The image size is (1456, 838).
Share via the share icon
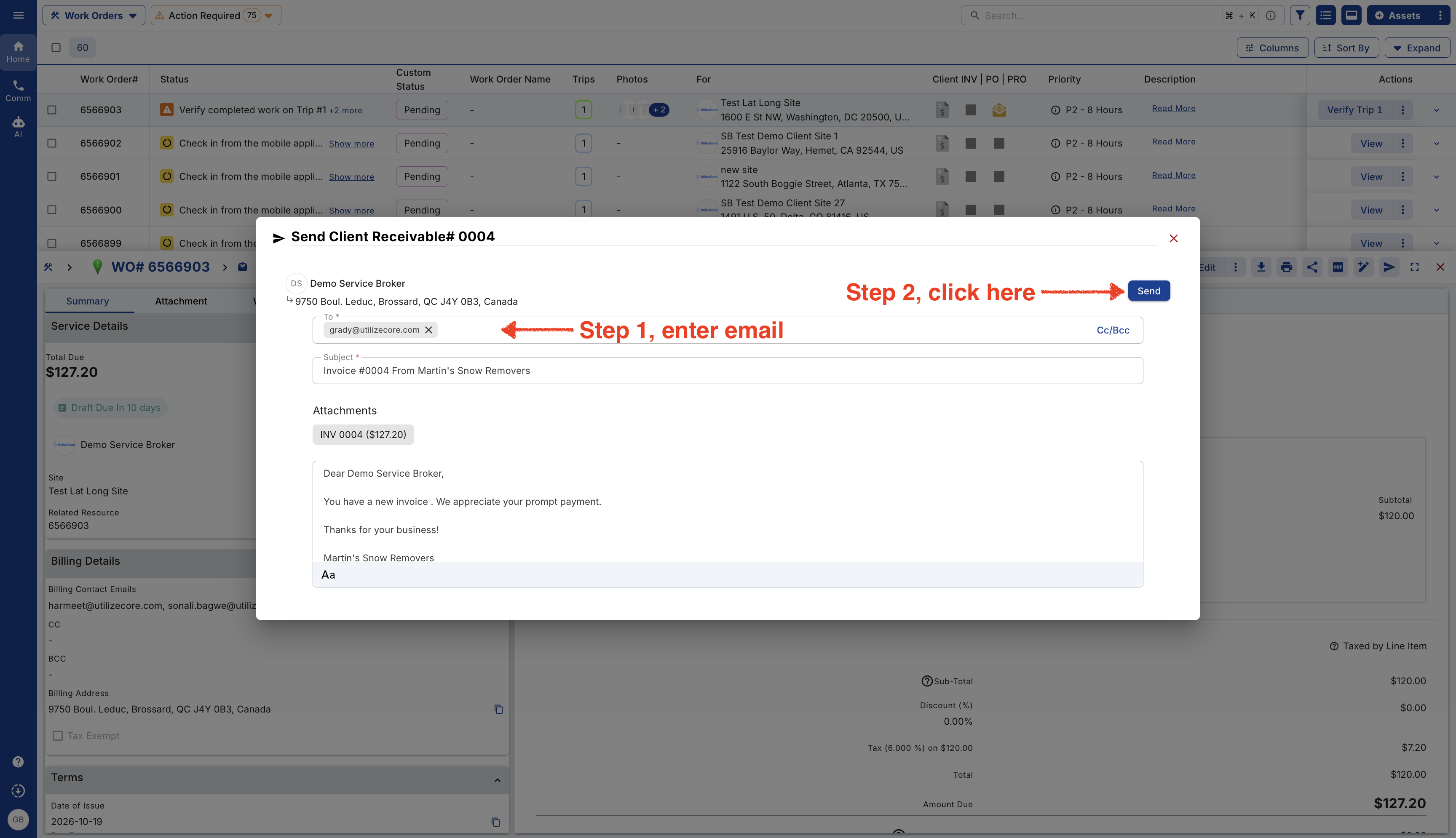1312,267
